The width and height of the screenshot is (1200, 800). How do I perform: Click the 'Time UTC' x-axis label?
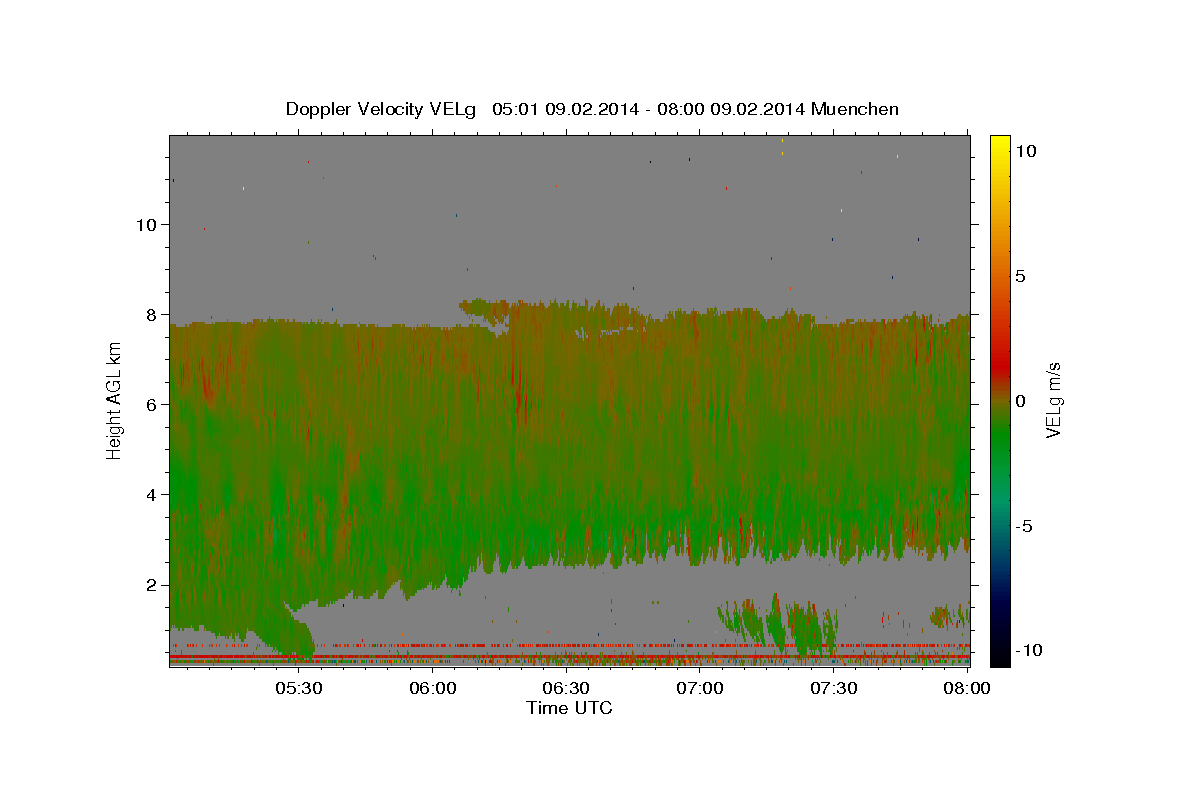pos(569,708)
